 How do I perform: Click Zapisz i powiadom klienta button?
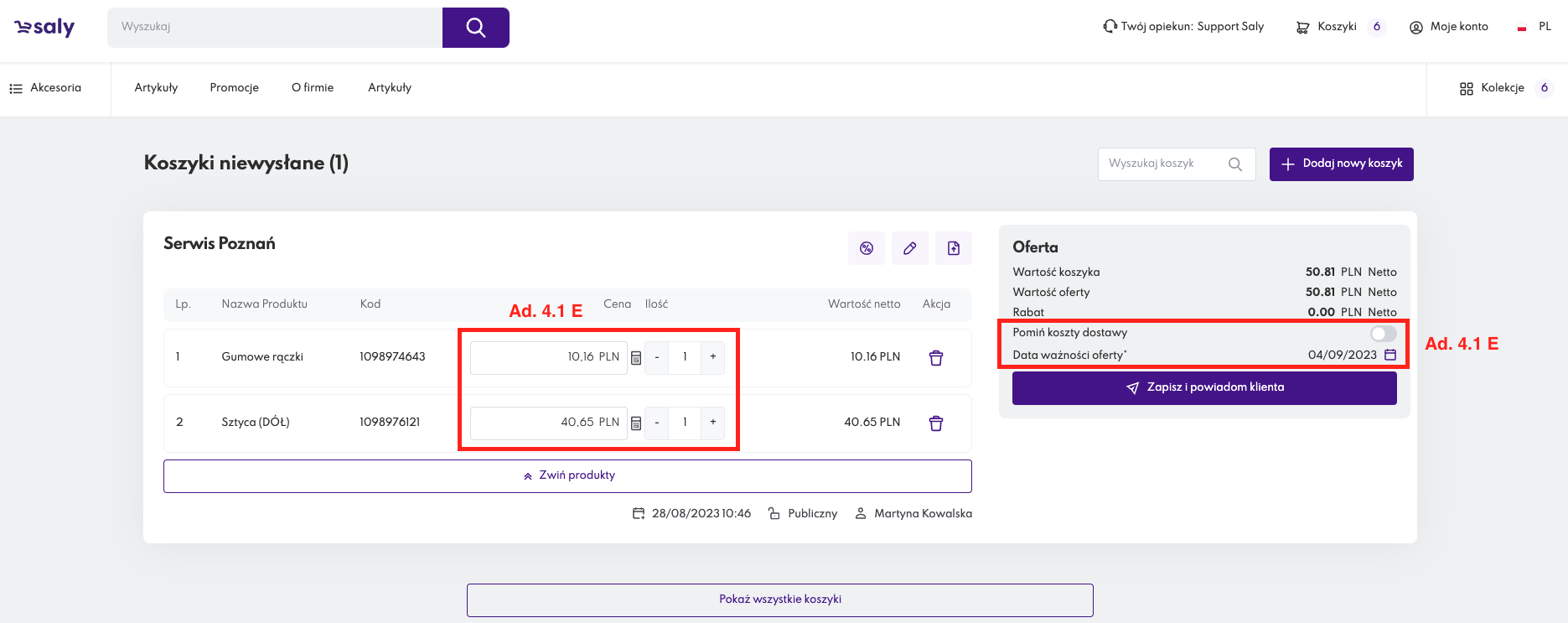click(x=1204, y=387)
